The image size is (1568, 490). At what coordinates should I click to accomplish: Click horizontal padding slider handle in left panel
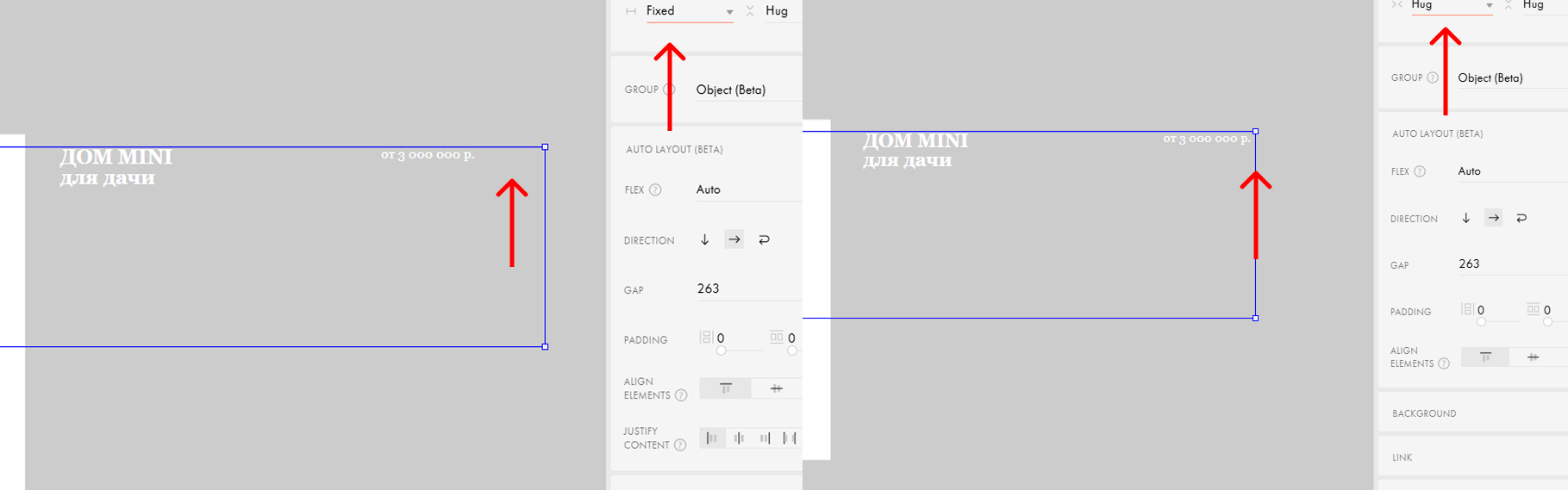click(722, 350)
